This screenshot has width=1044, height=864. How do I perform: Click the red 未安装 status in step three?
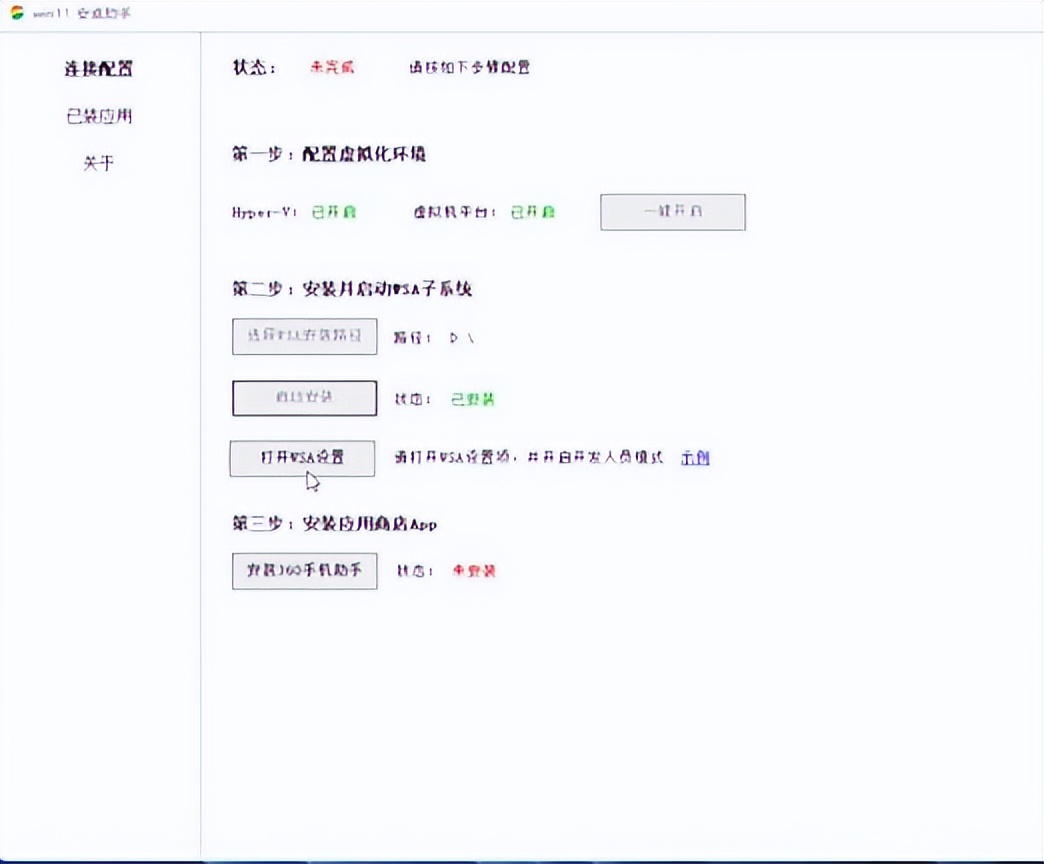pyautogui.click(x=473, y=571)
